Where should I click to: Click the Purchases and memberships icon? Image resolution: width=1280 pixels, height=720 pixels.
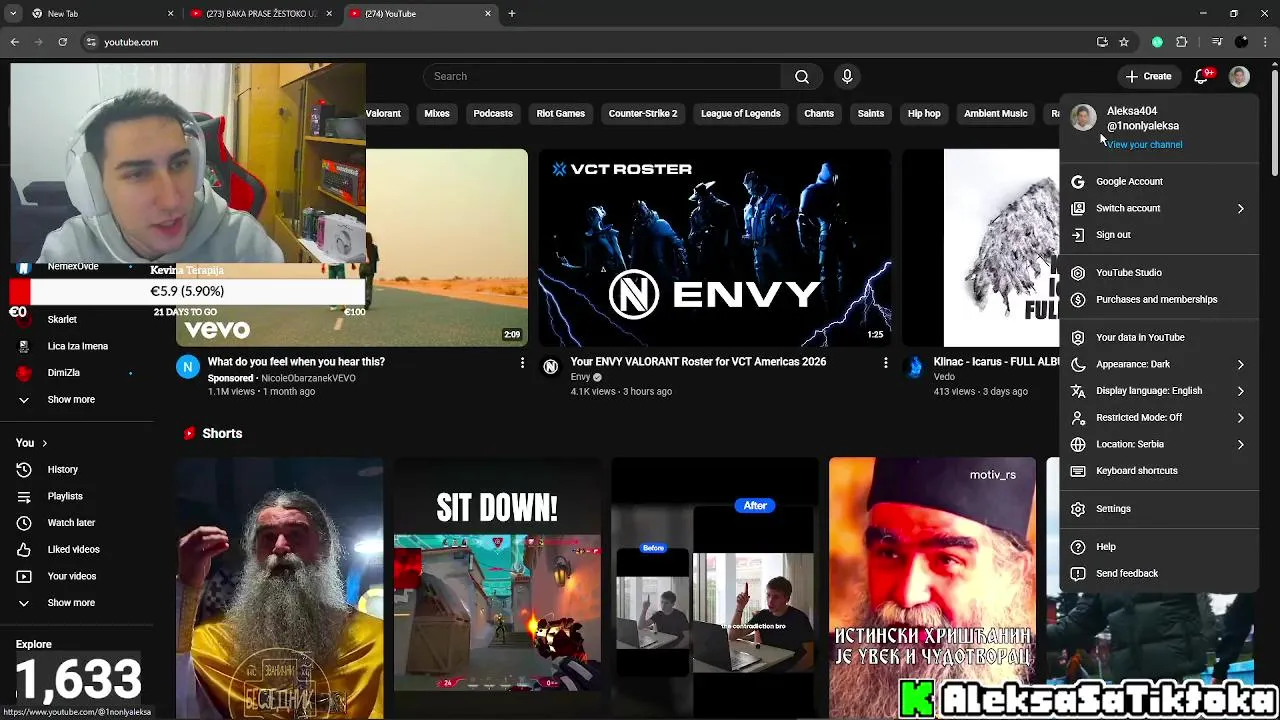(1077, 299)
